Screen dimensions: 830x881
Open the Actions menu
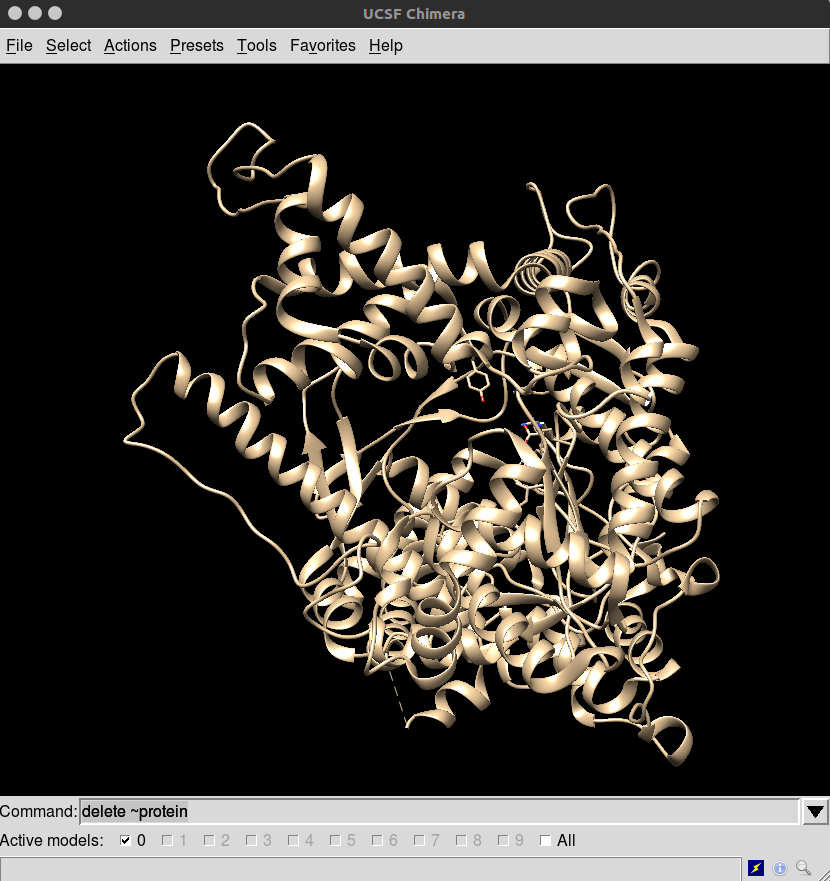pos(130,45)
